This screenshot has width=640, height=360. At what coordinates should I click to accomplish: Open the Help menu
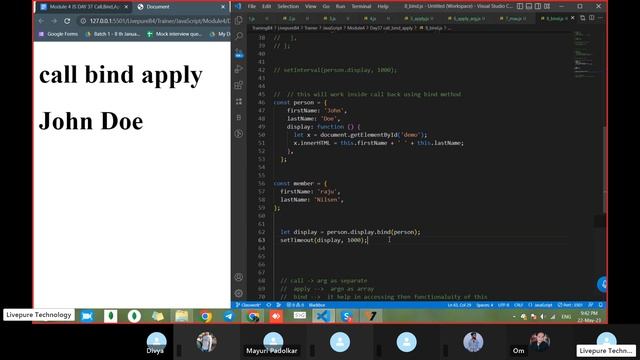point(383,6)
